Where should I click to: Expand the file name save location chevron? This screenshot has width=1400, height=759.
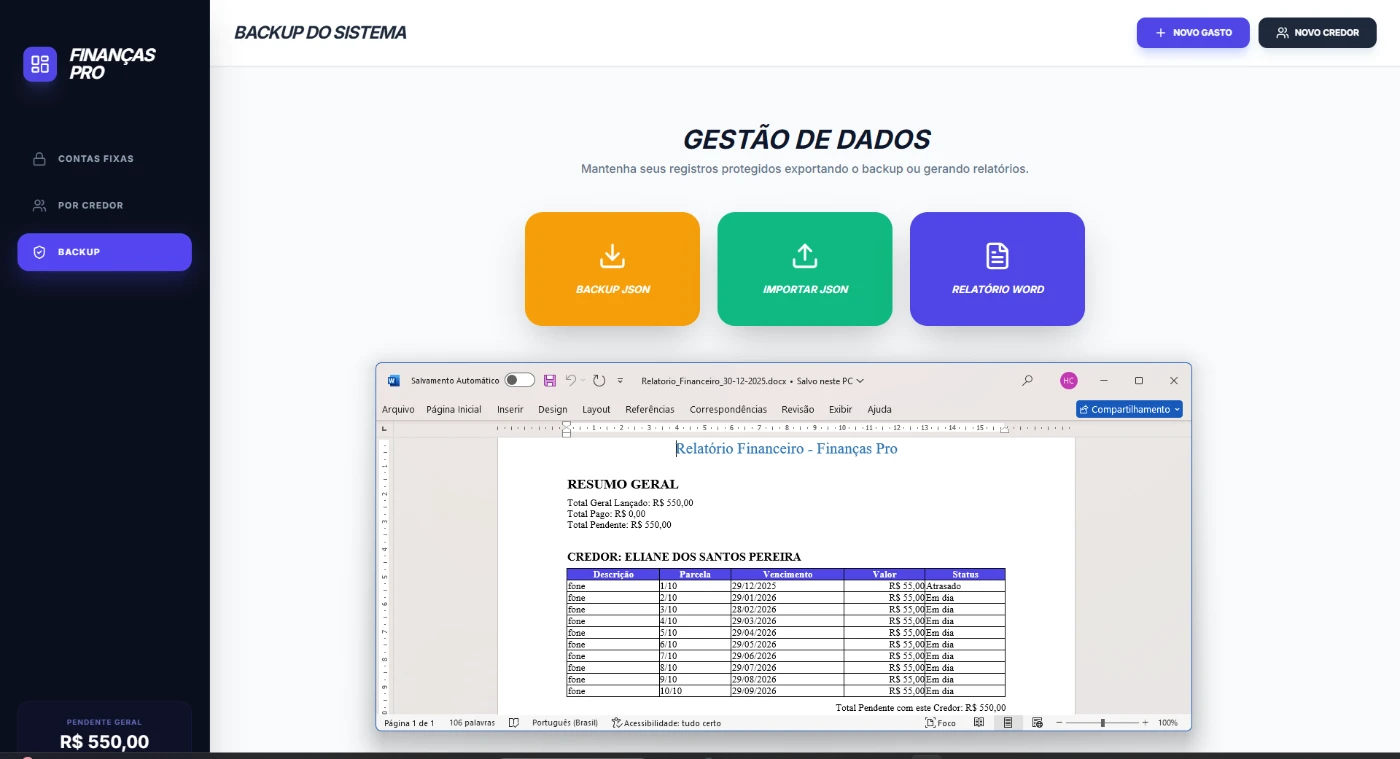tap(860, 381)
